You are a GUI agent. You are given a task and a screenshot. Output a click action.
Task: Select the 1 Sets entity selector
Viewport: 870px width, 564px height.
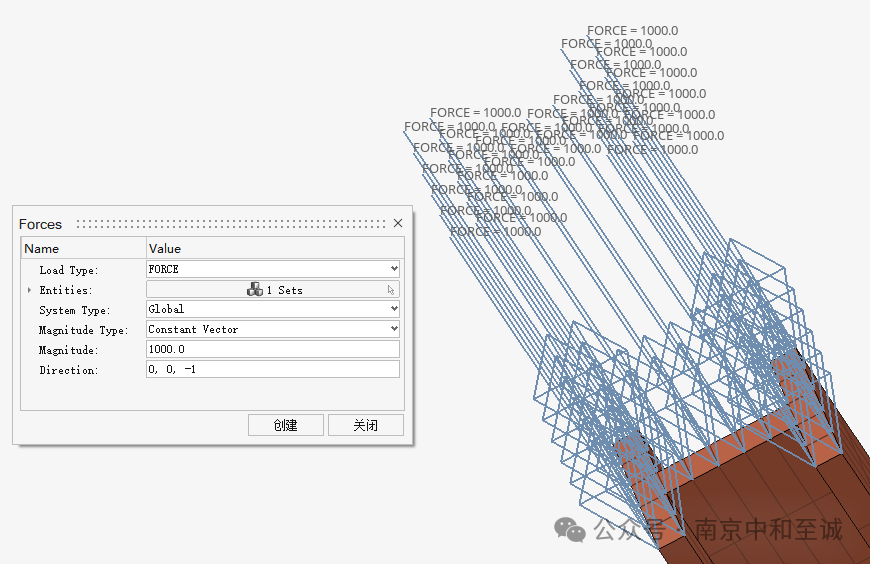(273, 289)
